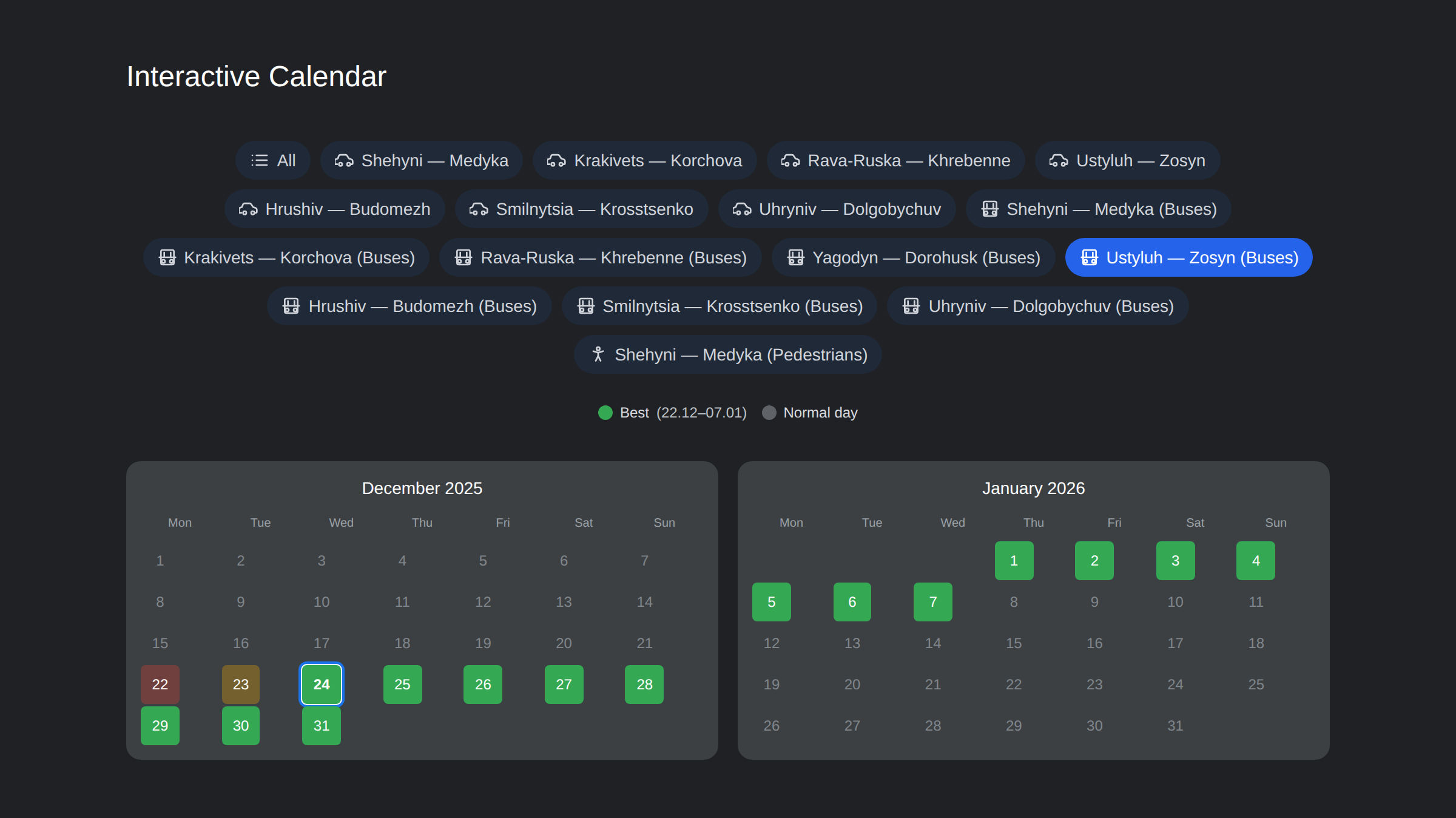Switch to Shehyni — Medyka (Buses) filter
The height and width of the screenshot is (818, 1456).
pyautogui.click(x=1098, y=209)
